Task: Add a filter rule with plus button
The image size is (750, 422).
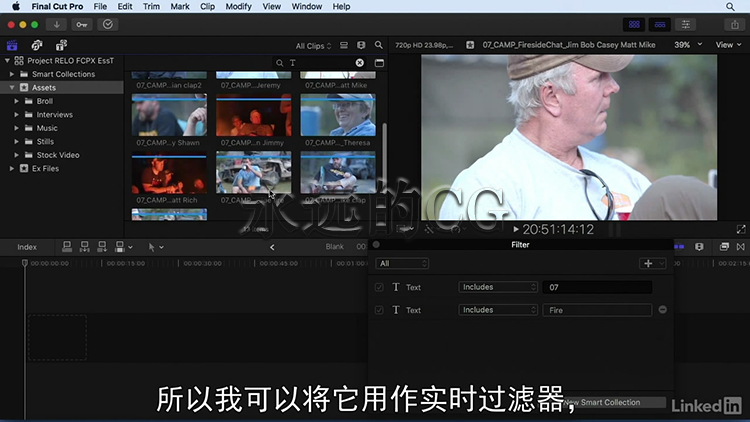Action: tap(652, 263)
